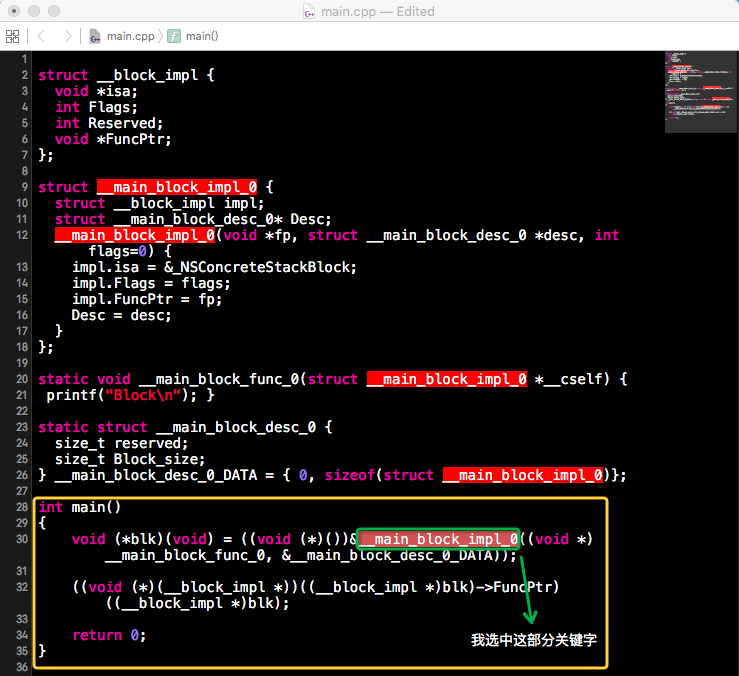This screenshot has width=739, height=676.
Task: Click '((__block_impl *)blk);' continuation text
Action: pyautogui.click(x=197, y=604)
